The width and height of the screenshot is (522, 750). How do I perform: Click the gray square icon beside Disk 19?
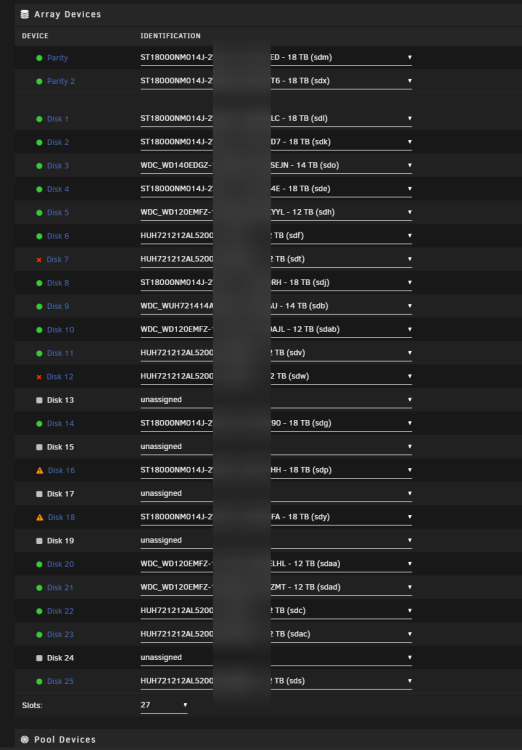click(39, 541)
